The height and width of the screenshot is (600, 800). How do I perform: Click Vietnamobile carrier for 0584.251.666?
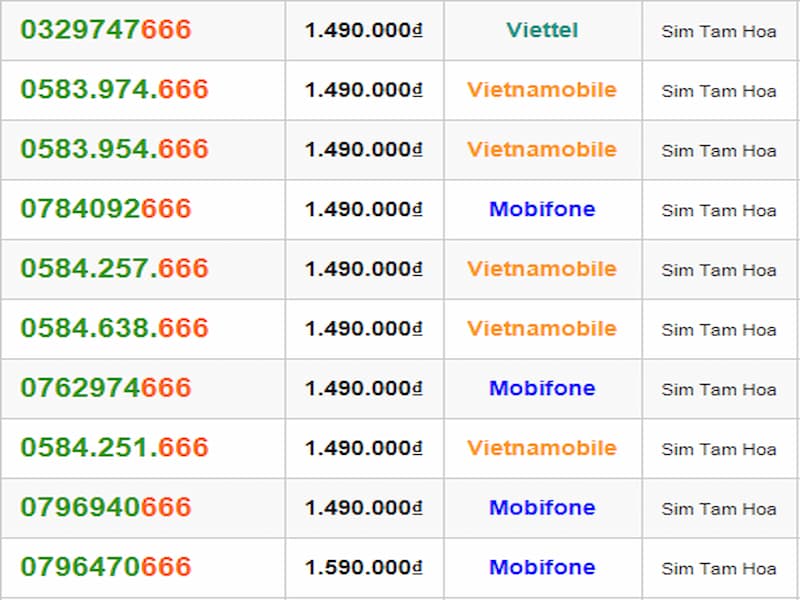pos(542,448)
